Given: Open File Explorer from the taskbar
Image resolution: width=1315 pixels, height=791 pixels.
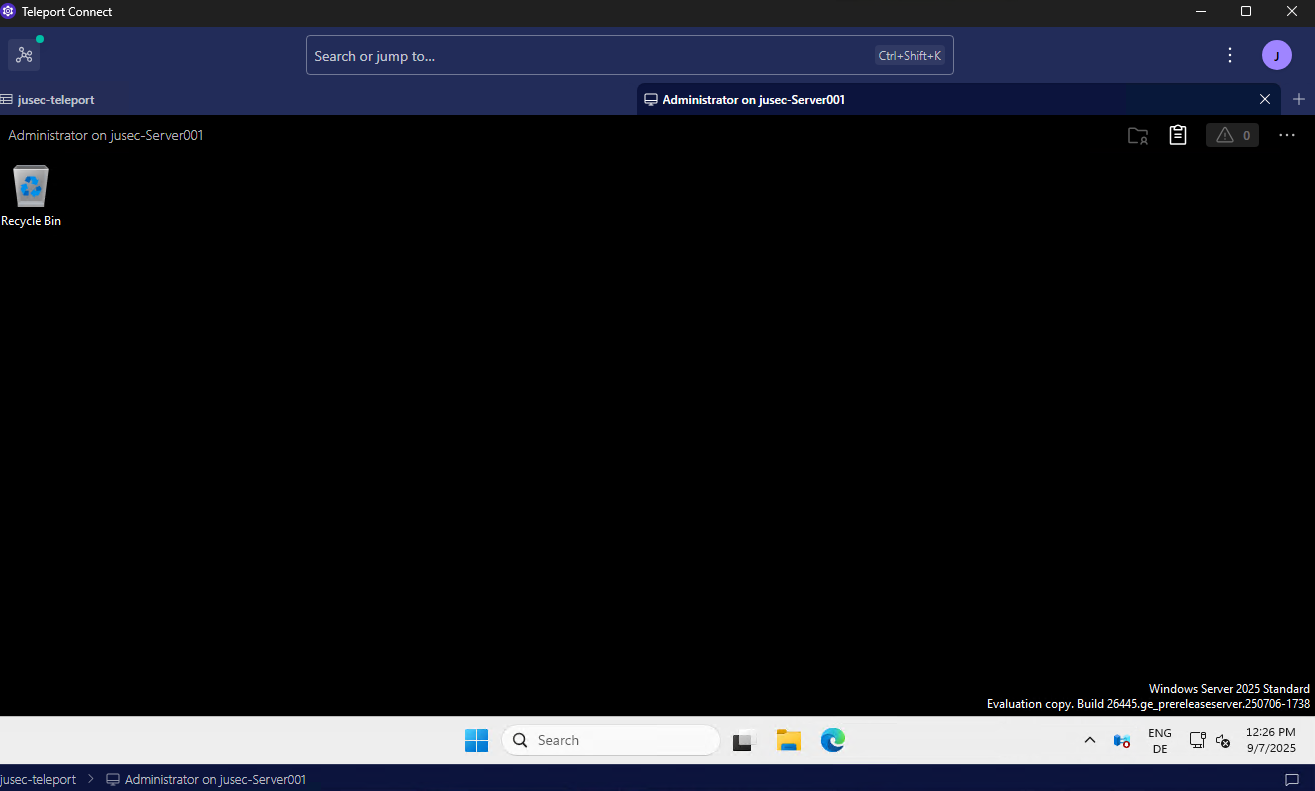Looking at the screenshot, I should [789, 740].
